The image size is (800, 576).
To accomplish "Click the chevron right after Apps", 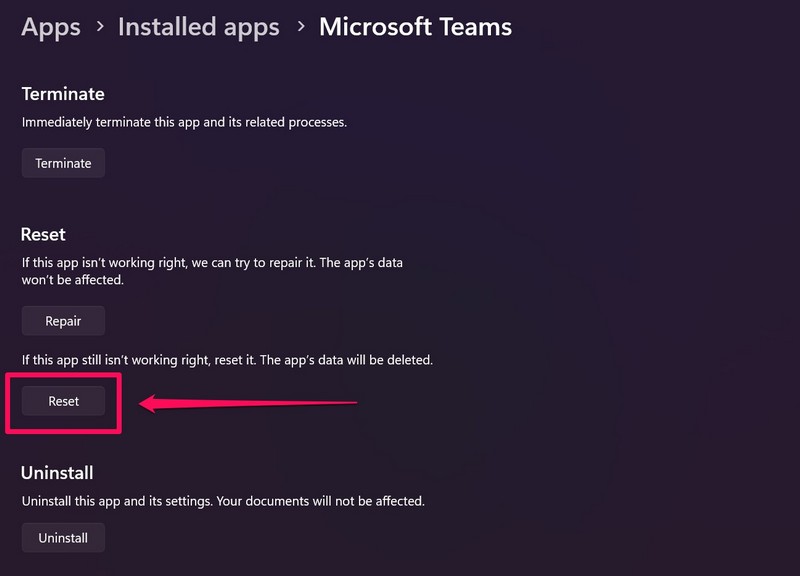I will click(x=99, y=28).
